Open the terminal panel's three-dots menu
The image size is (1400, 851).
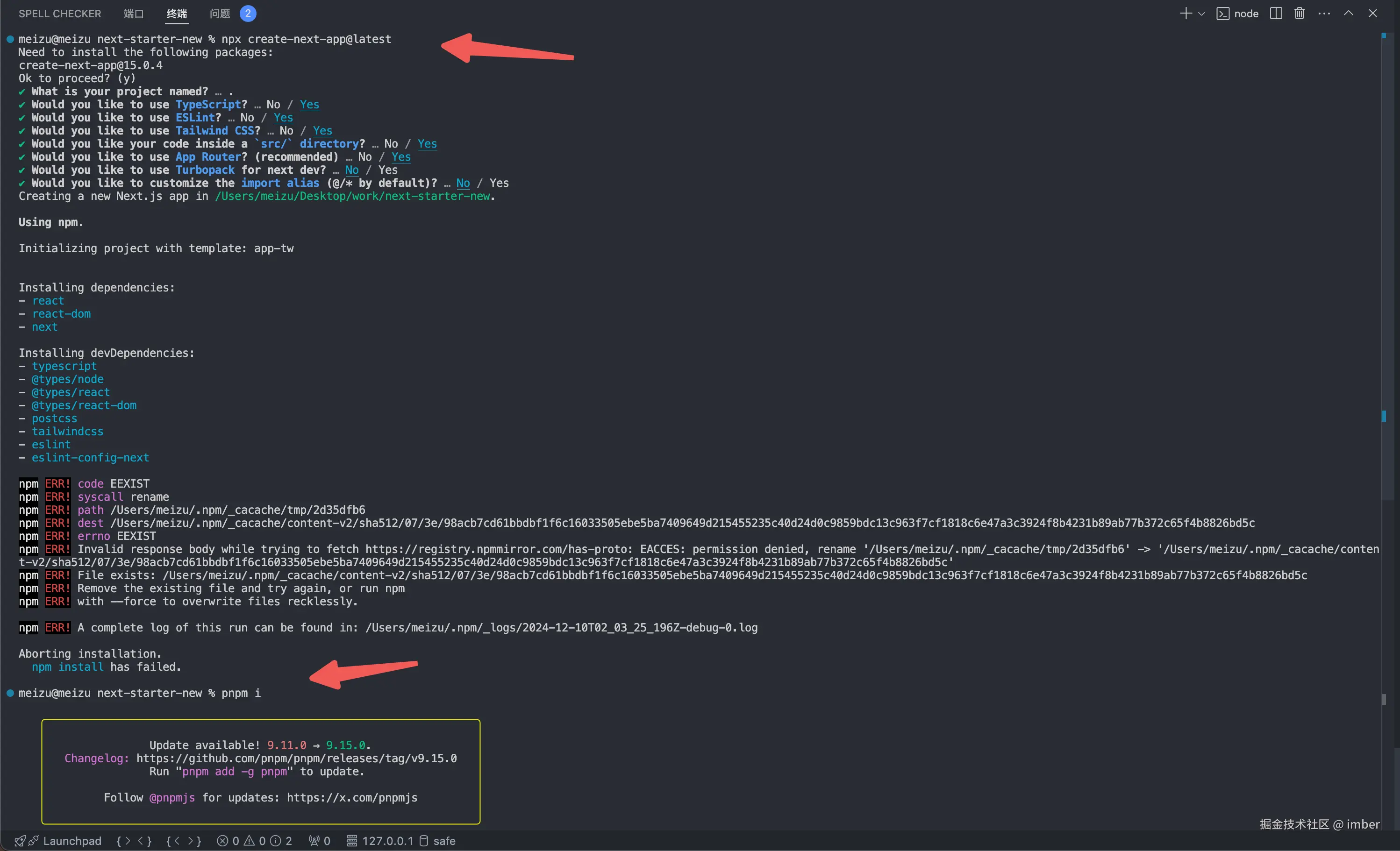(x=1324, y=14)
